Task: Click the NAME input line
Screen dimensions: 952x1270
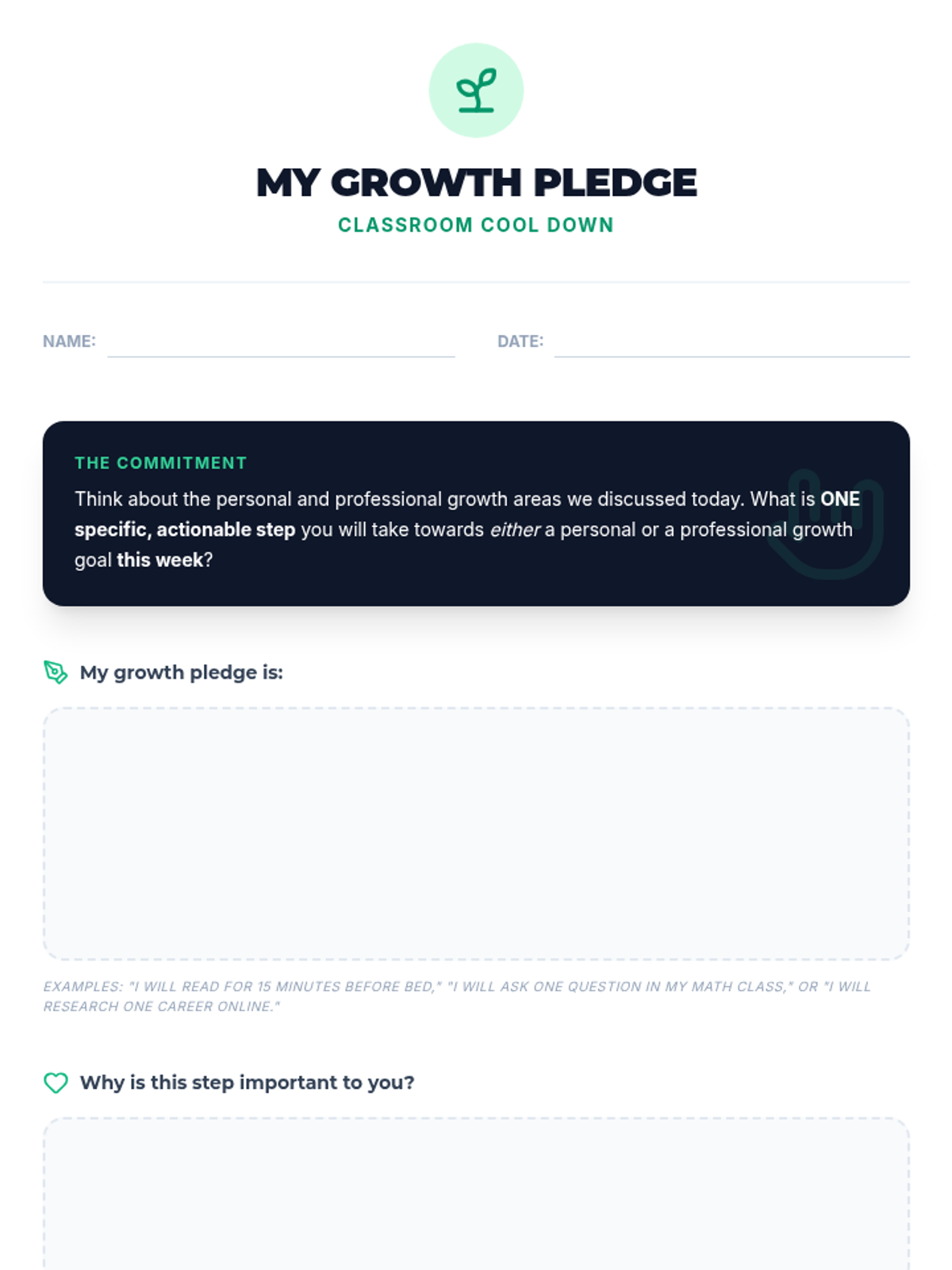Action: pos(281,343)
